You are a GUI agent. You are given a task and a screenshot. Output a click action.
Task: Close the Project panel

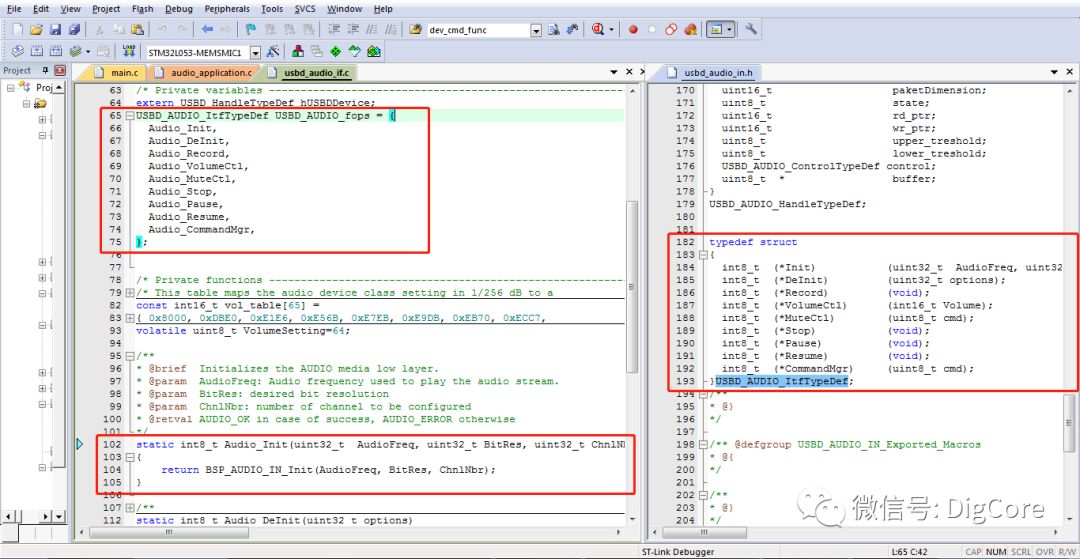pos(60,70)
